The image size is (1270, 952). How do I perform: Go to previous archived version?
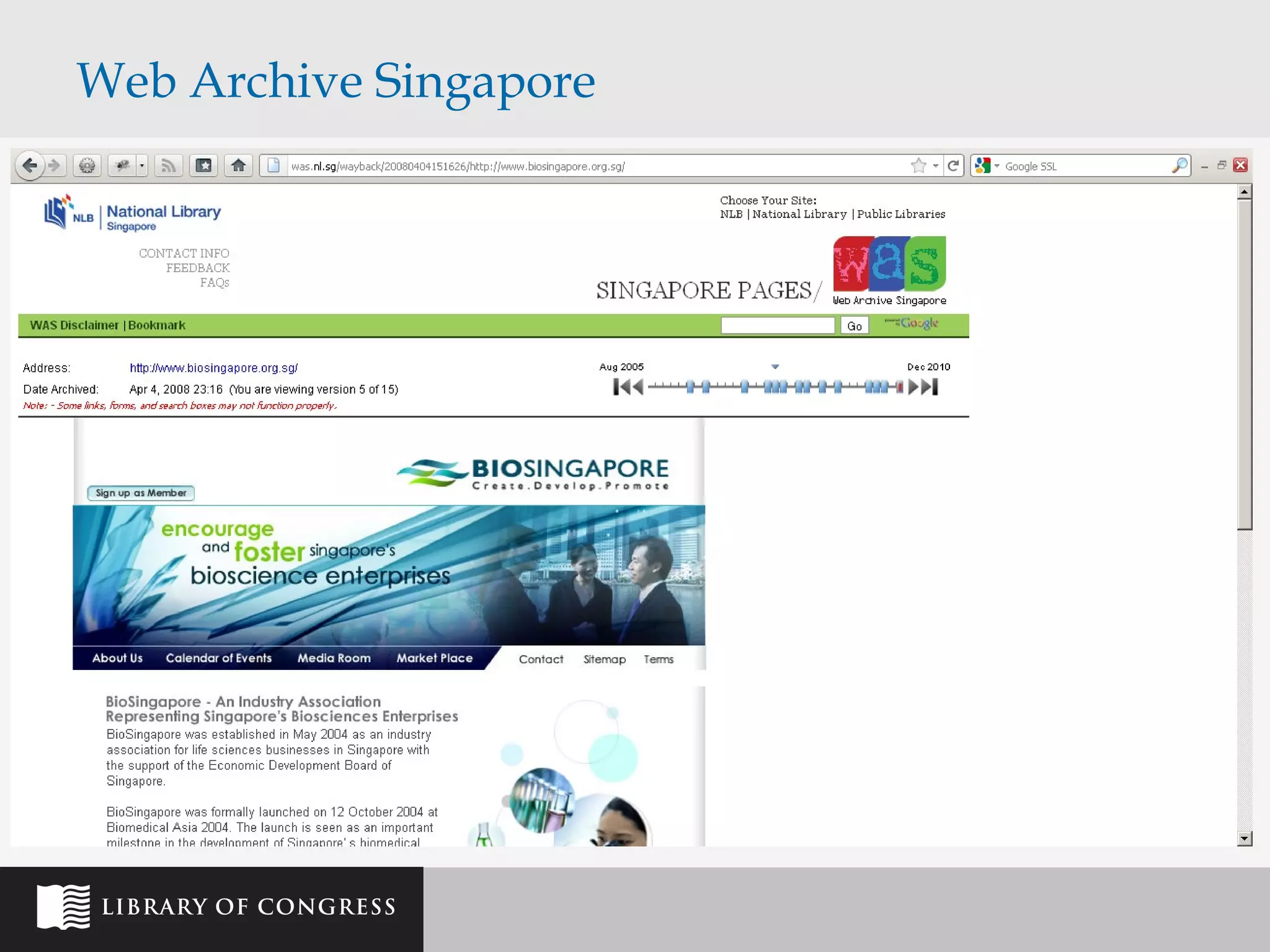[637, 387]
